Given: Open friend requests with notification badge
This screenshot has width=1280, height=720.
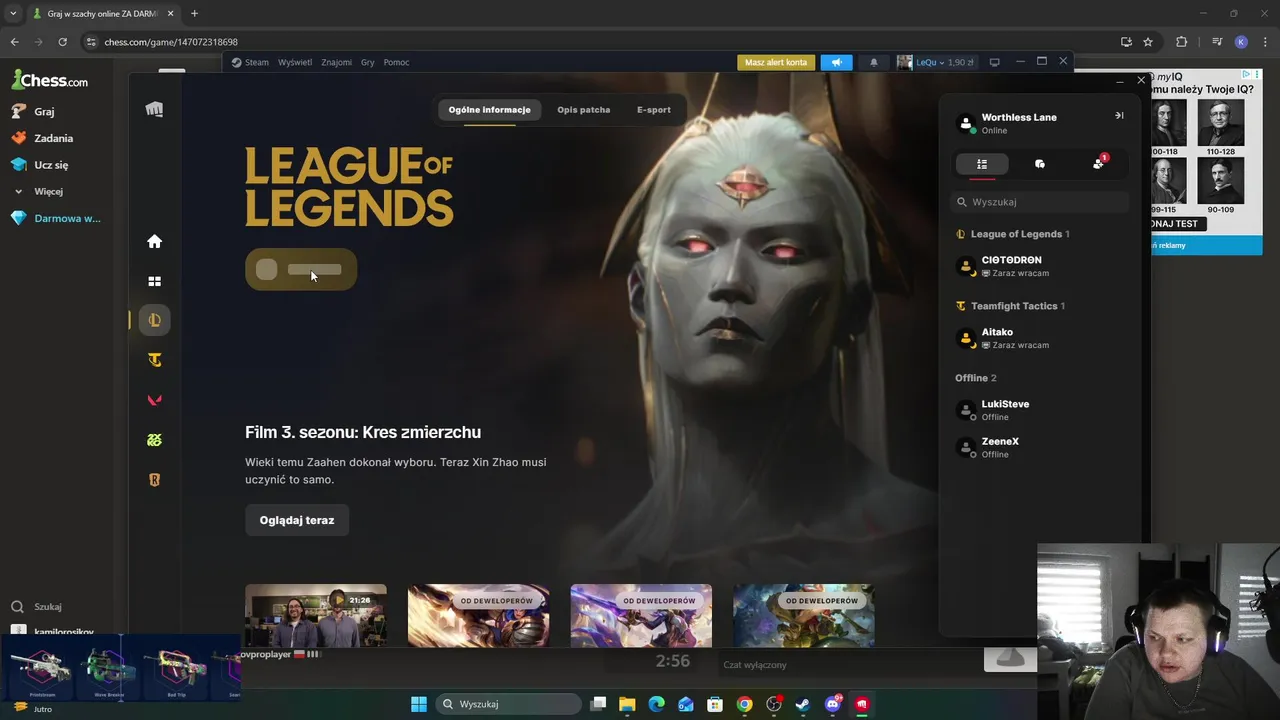Looking at the screenshot, I should point(1099,163).
